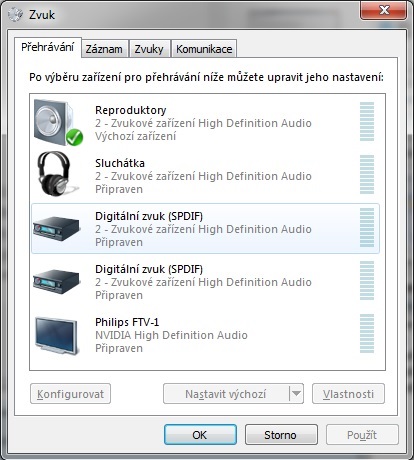
Task: Select the Přehrávání tab
Action: click(x=48, y=47)
